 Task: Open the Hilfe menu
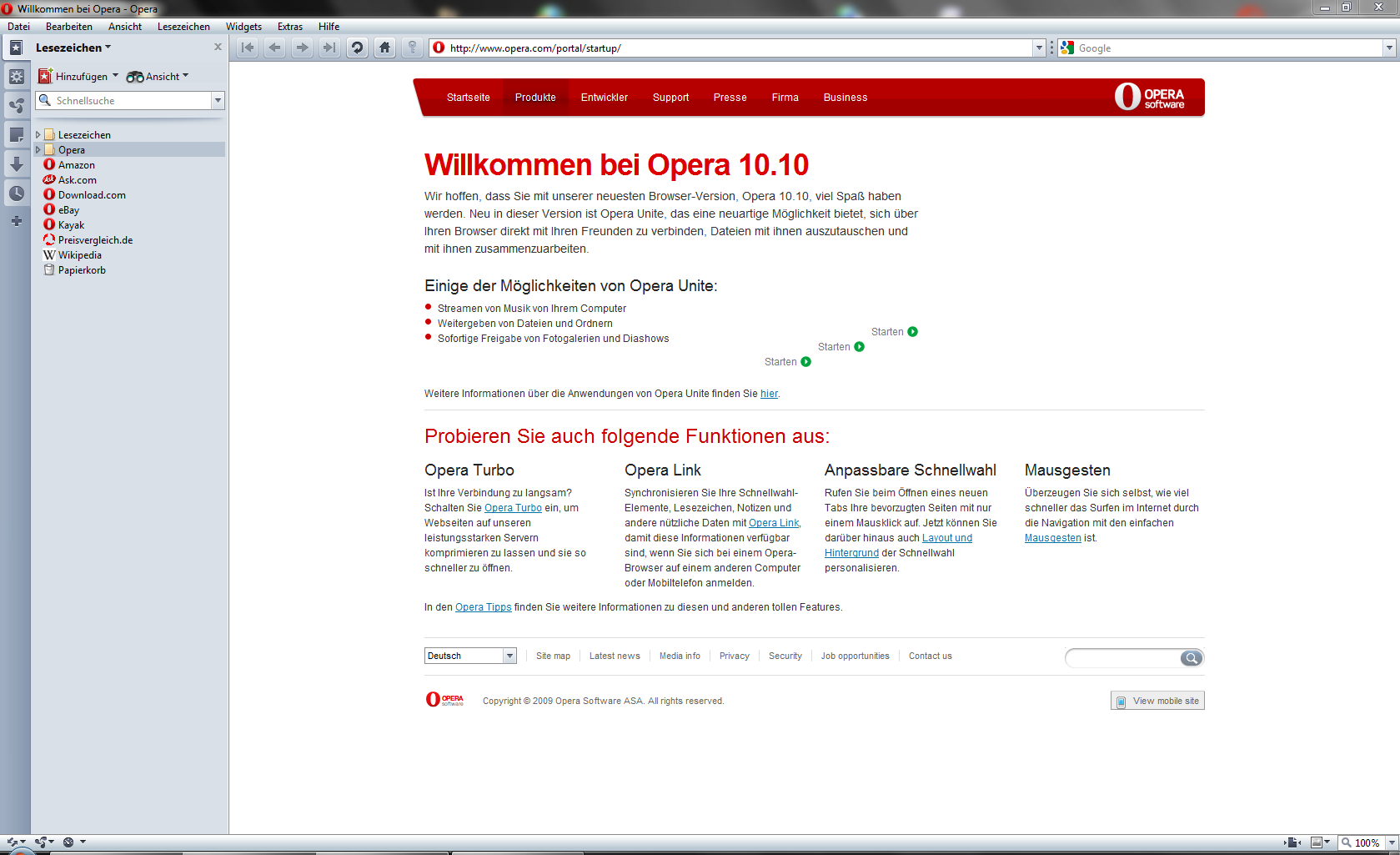tap(329, 26)
